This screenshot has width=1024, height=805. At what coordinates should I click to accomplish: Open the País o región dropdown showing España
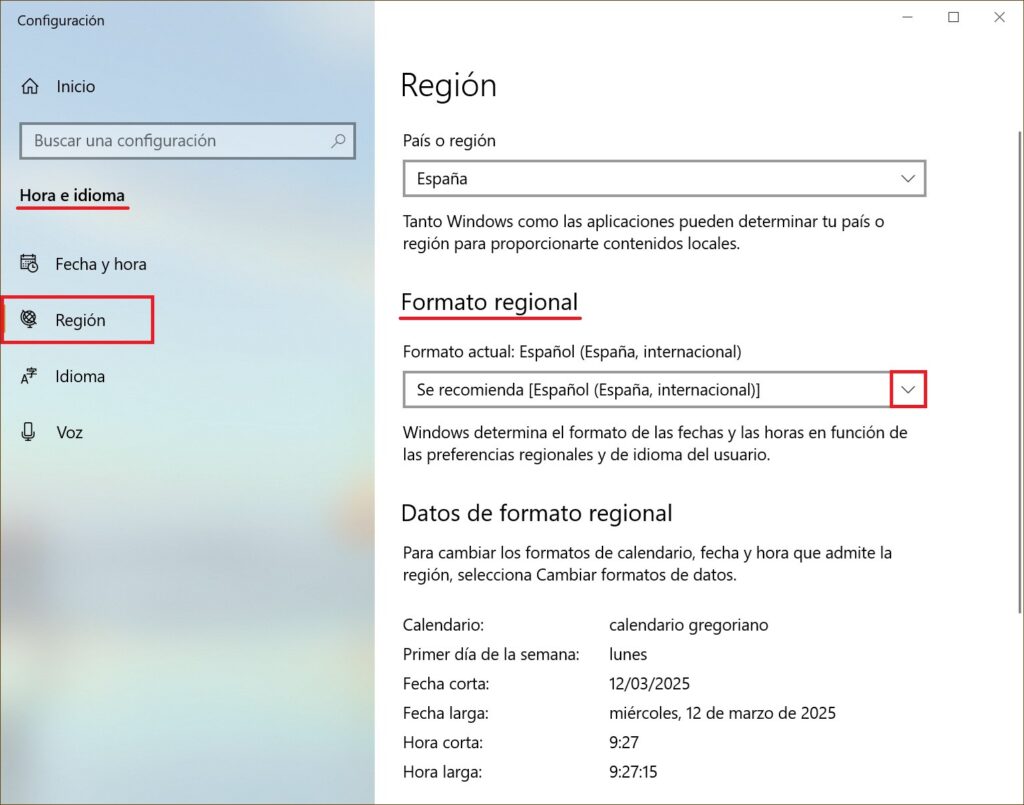tap(664, 178)
